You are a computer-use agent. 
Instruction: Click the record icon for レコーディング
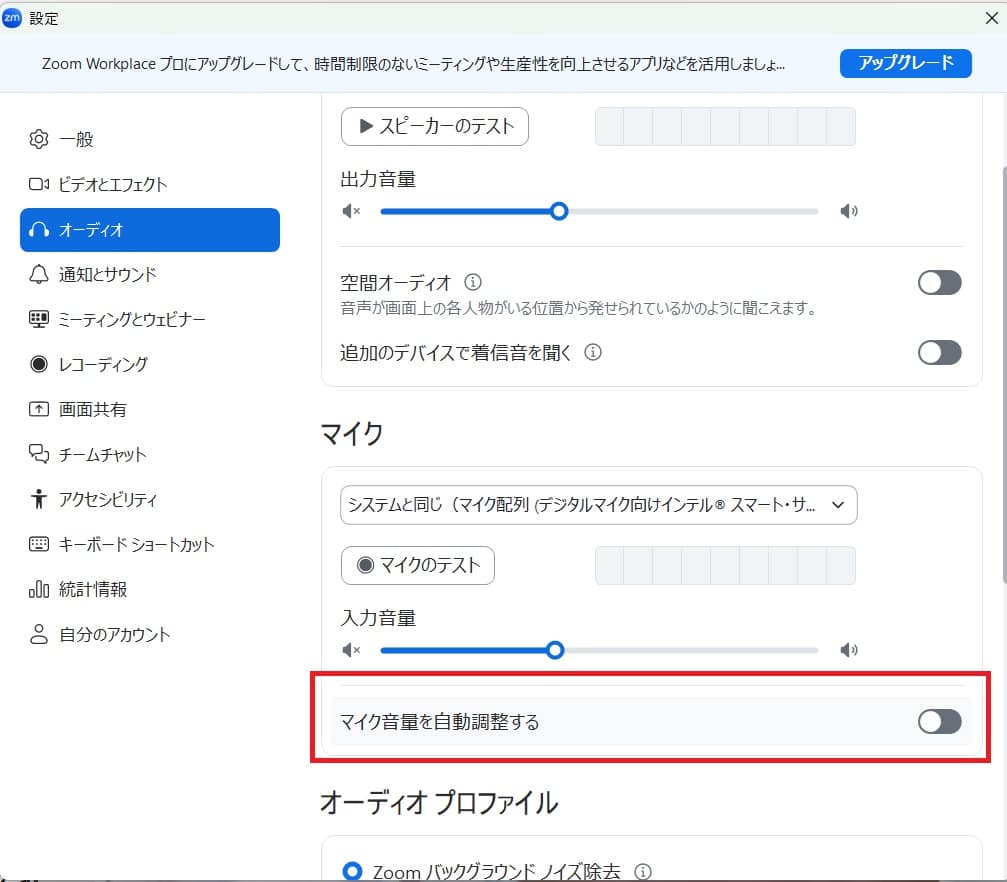tap(39, 364)
